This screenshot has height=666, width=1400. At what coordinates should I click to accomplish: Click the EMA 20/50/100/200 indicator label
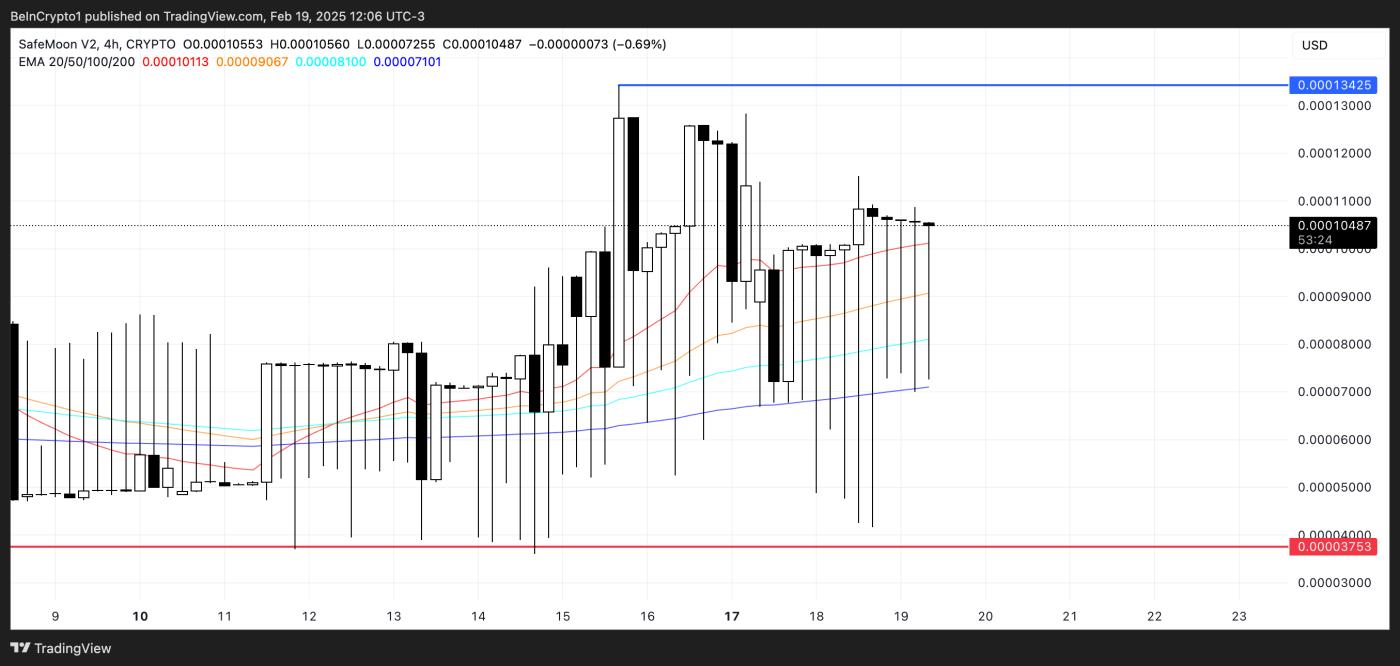pyautogui.click(x=77, y=62)
